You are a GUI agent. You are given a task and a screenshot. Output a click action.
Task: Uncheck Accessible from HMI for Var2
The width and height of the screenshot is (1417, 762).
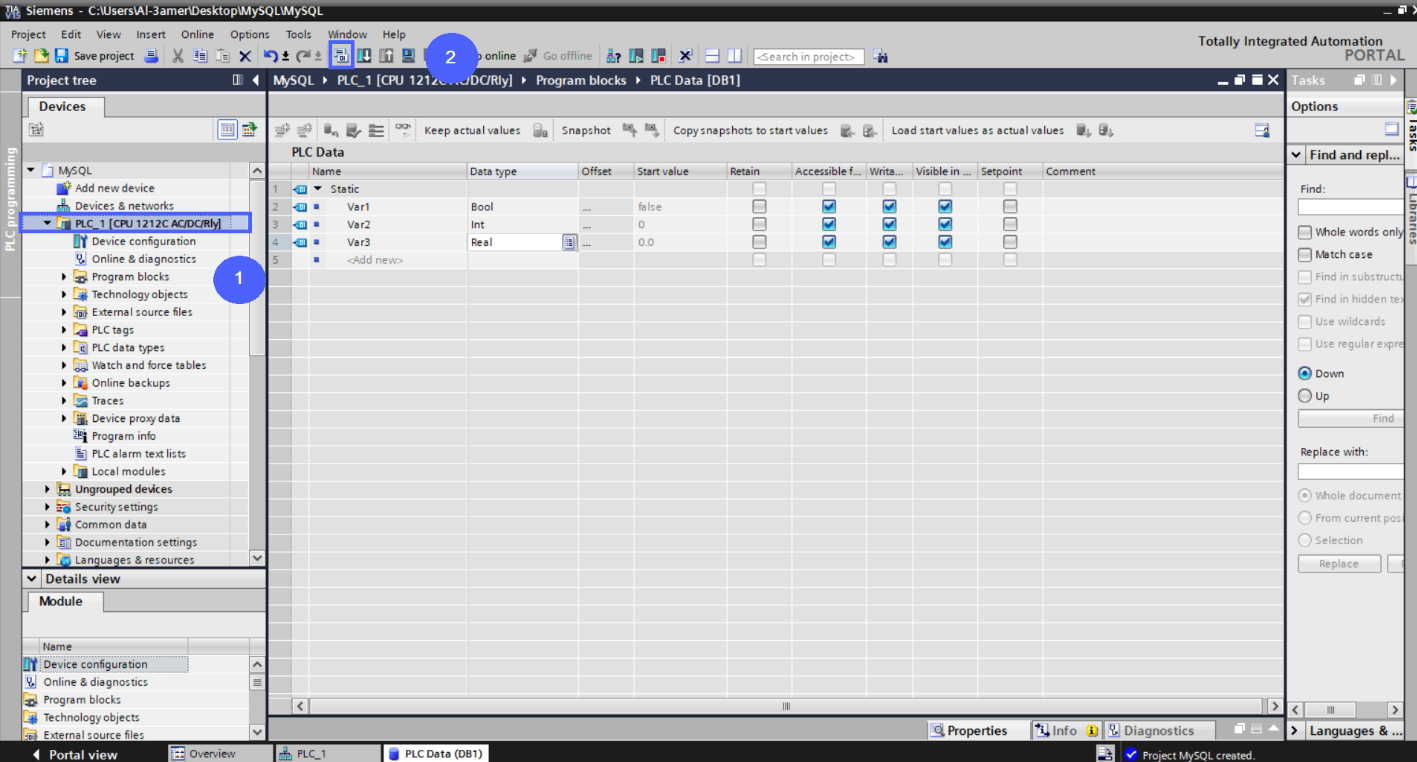pos(828,224)
